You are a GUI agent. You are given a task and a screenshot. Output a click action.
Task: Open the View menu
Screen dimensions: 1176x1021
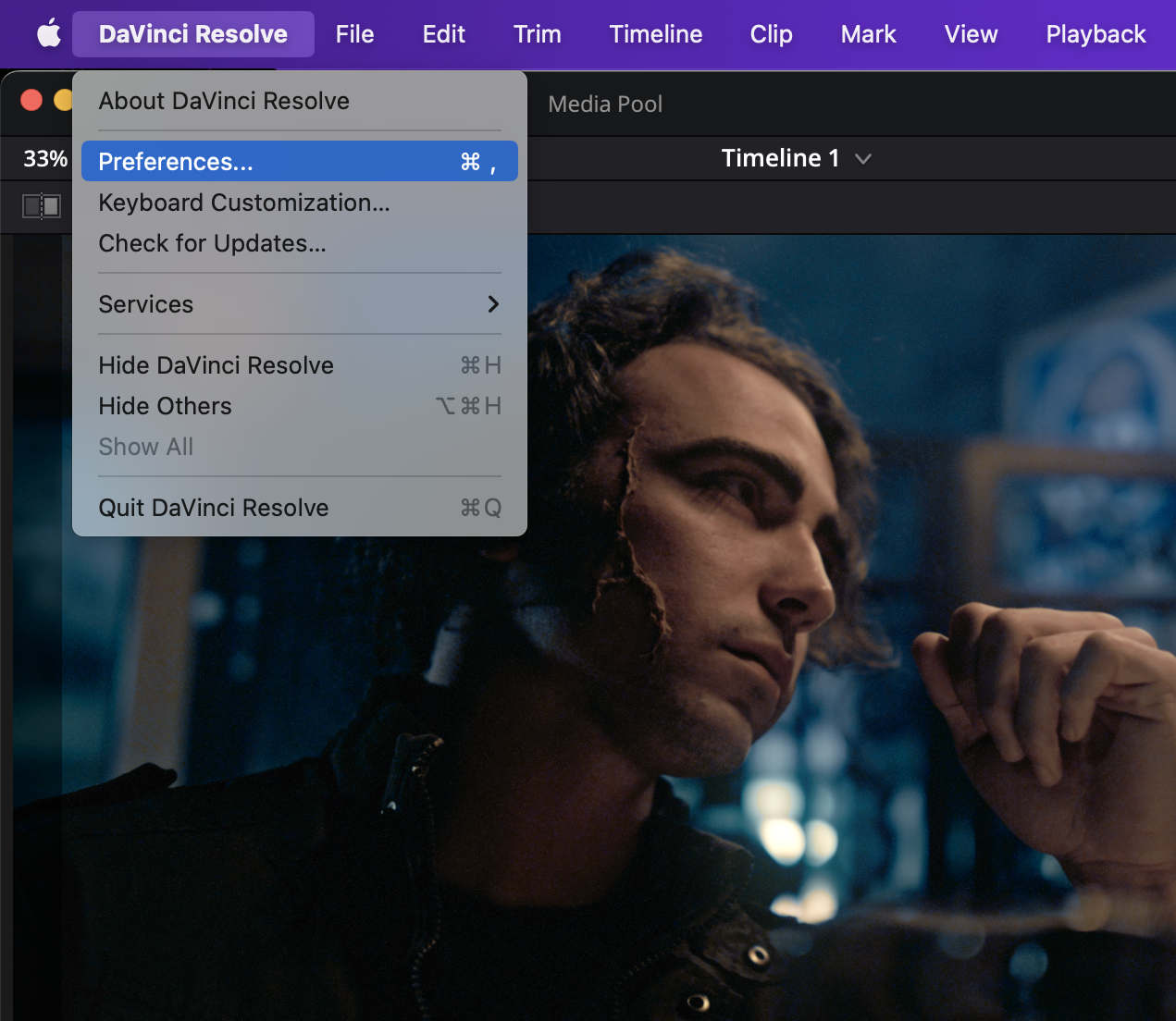point(972,34)
